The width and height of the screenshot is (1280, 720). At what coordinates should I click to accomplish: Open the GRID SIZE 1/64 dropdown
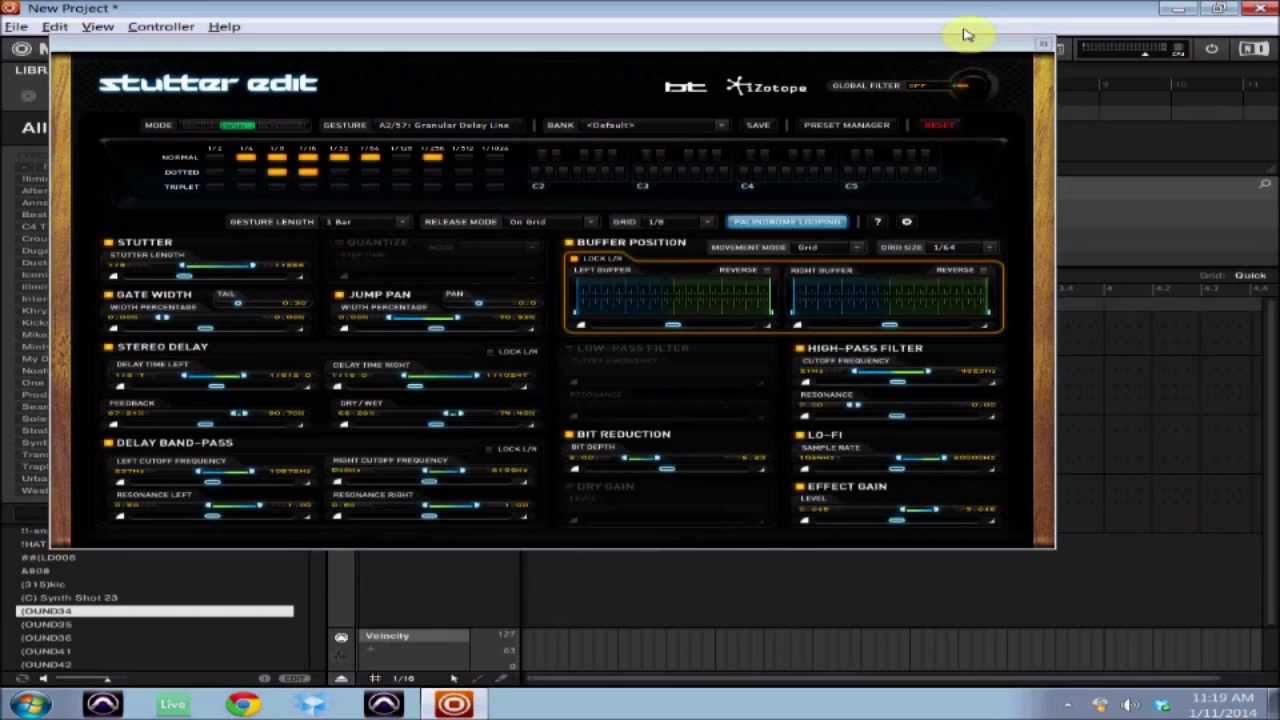(963, 248)
